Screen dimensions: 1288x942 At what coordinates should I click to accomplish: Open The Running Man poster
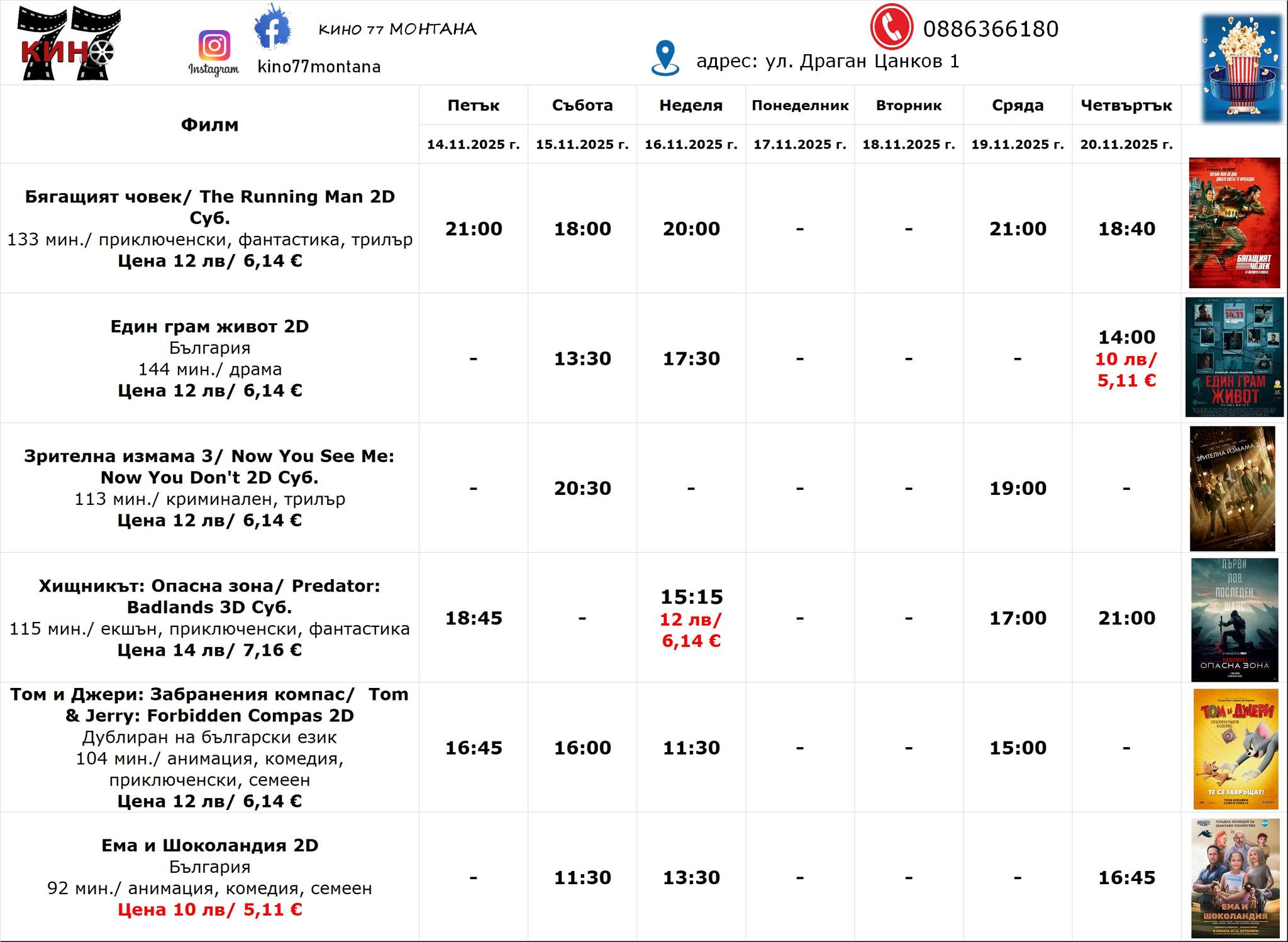tap(1234, 223)
